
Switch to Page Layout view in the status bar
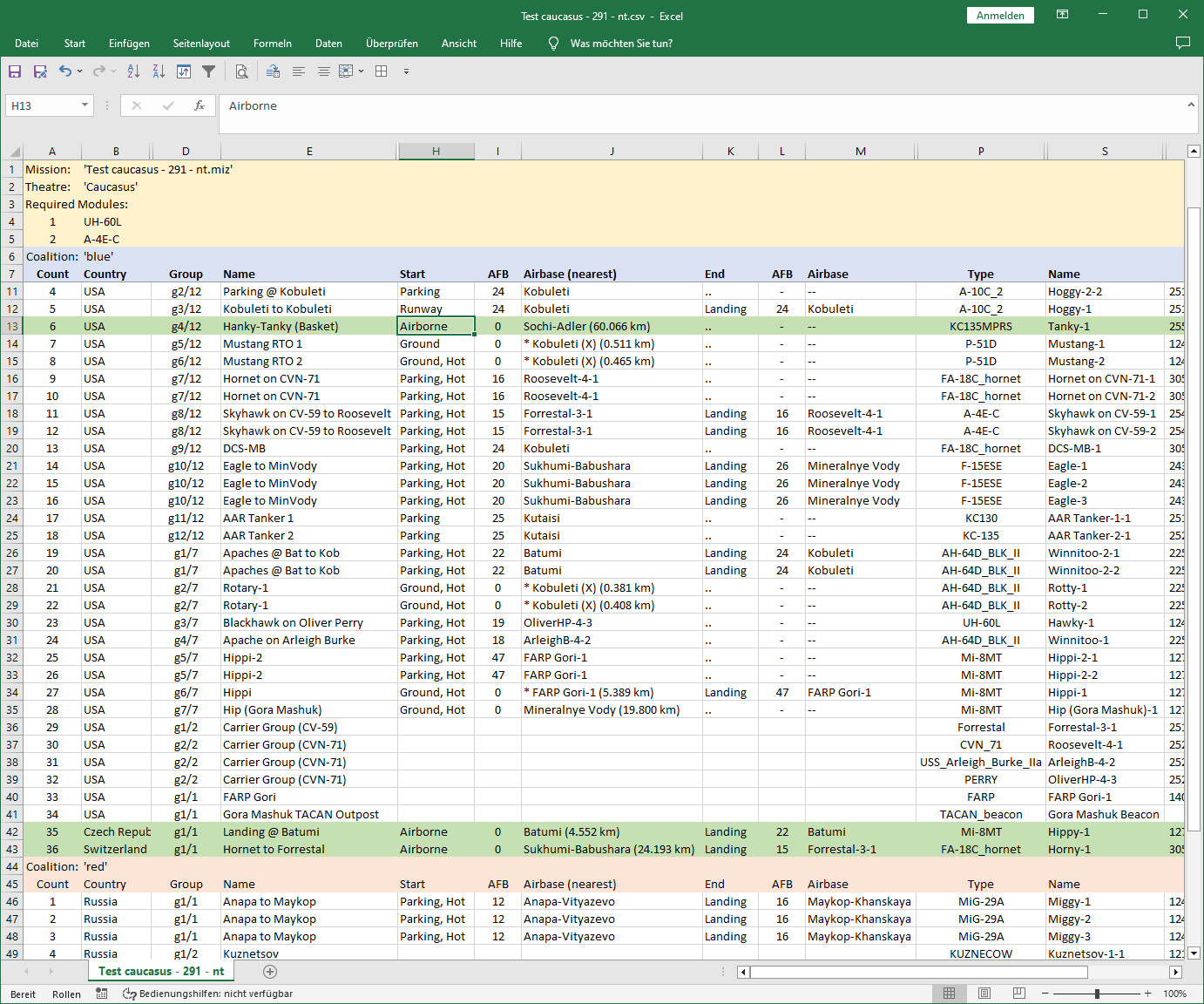coord(984,994)
